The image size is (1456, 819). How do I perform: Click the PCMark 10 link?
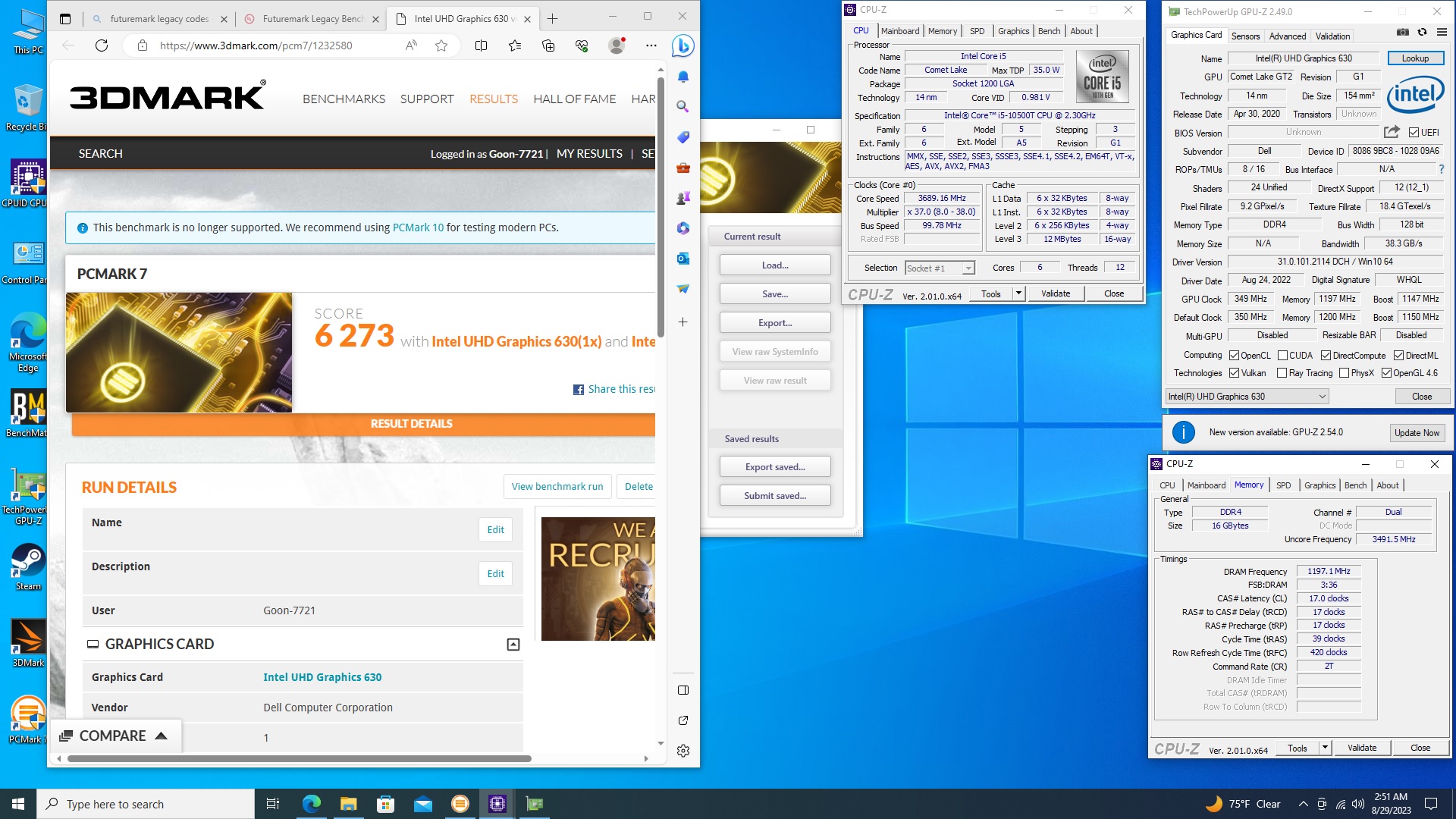(x=418, y=227)
